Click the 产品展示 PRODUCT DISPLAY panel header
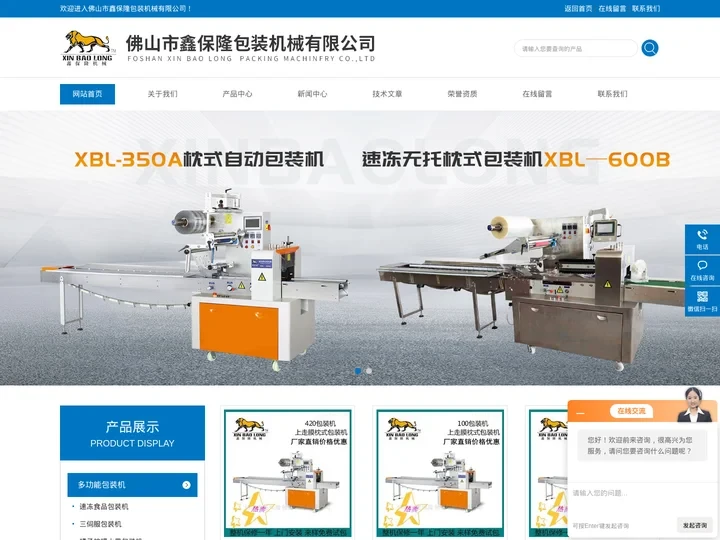Screen dimensions: 720x540 tap(132, 433)
